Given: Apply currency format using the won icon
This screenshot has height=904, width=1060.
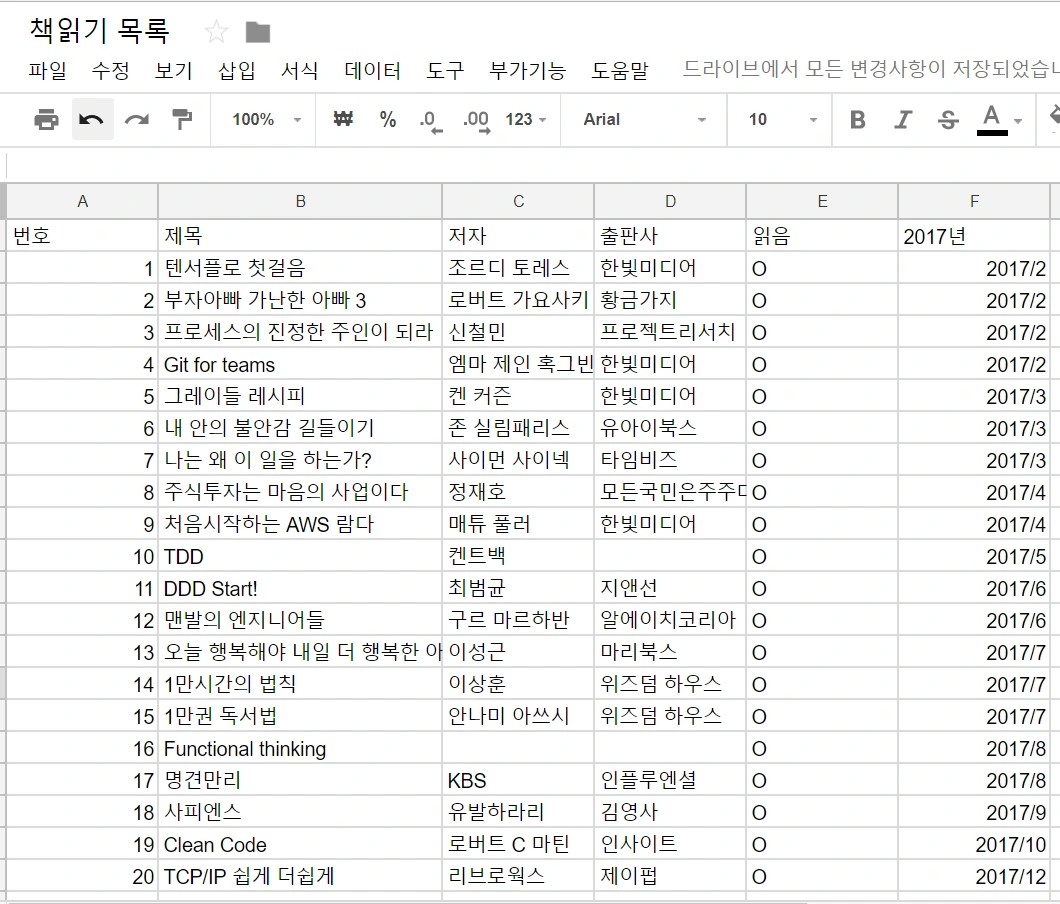Looking at the screenshot, I should [341, 119].
